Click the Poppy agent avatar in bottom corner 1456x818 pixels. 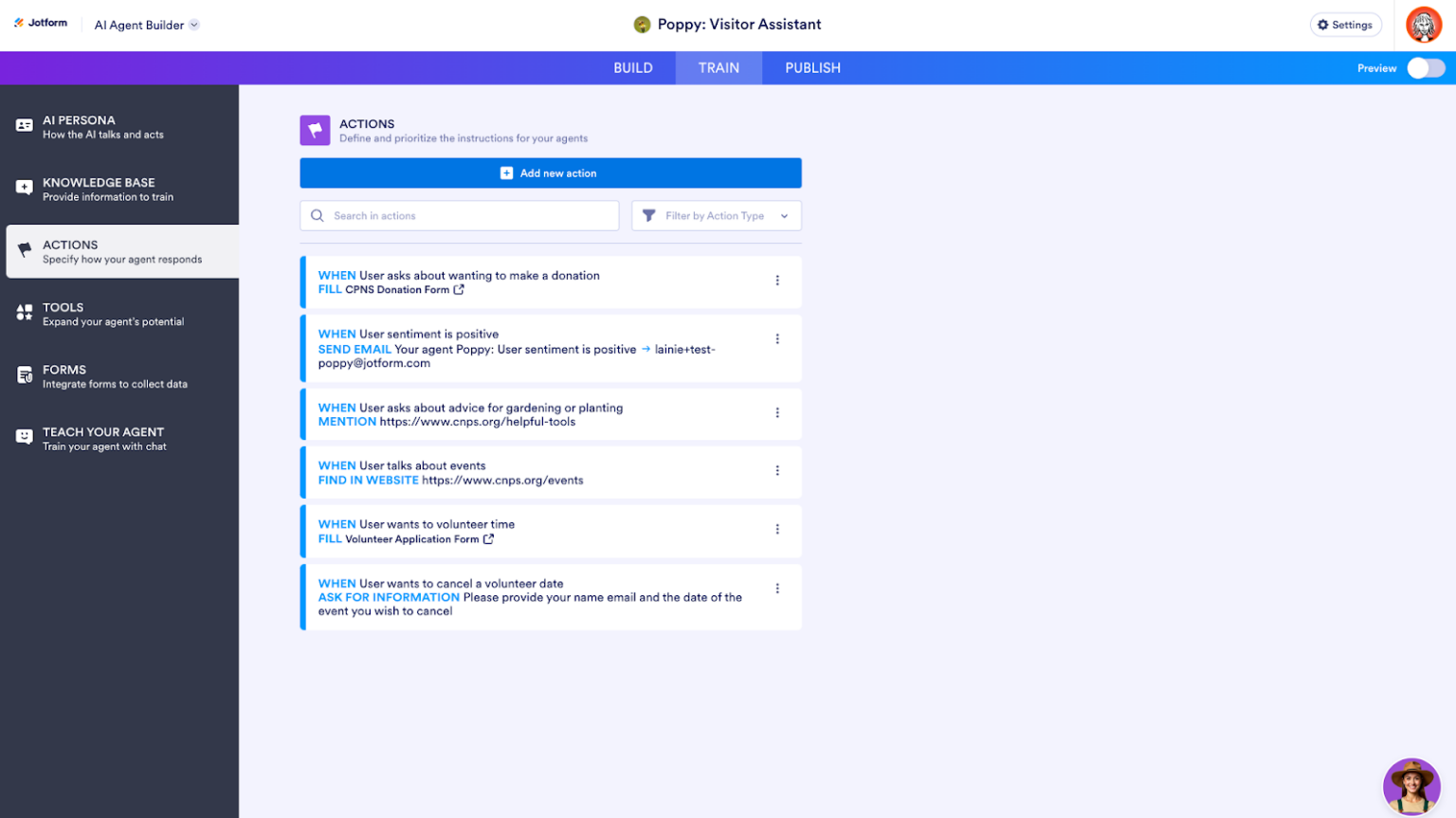1411,787
